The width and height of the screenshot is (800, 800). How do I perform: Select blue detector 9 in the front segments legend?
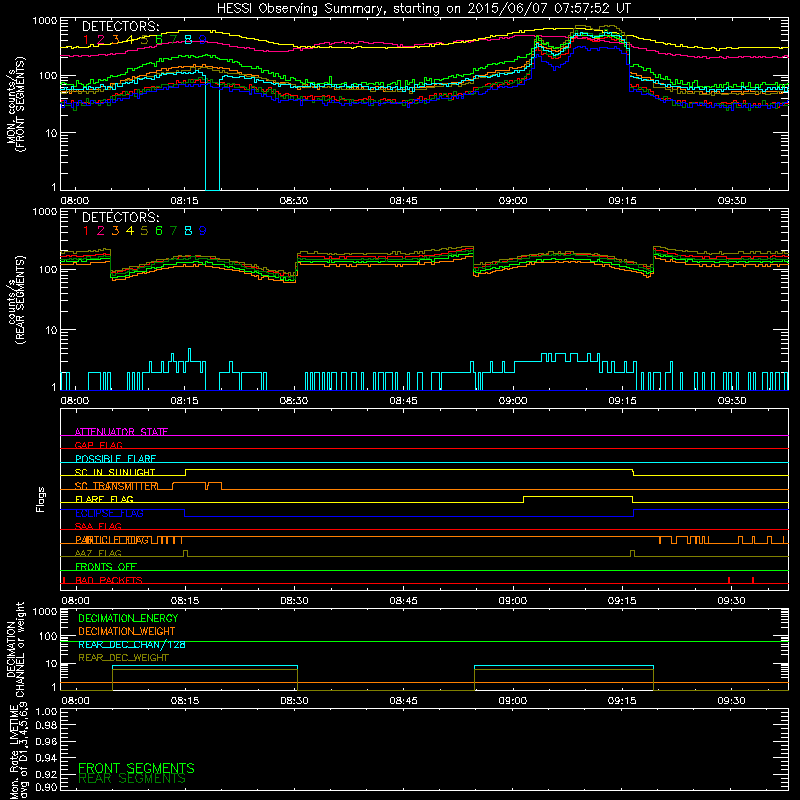pos(203,39)
